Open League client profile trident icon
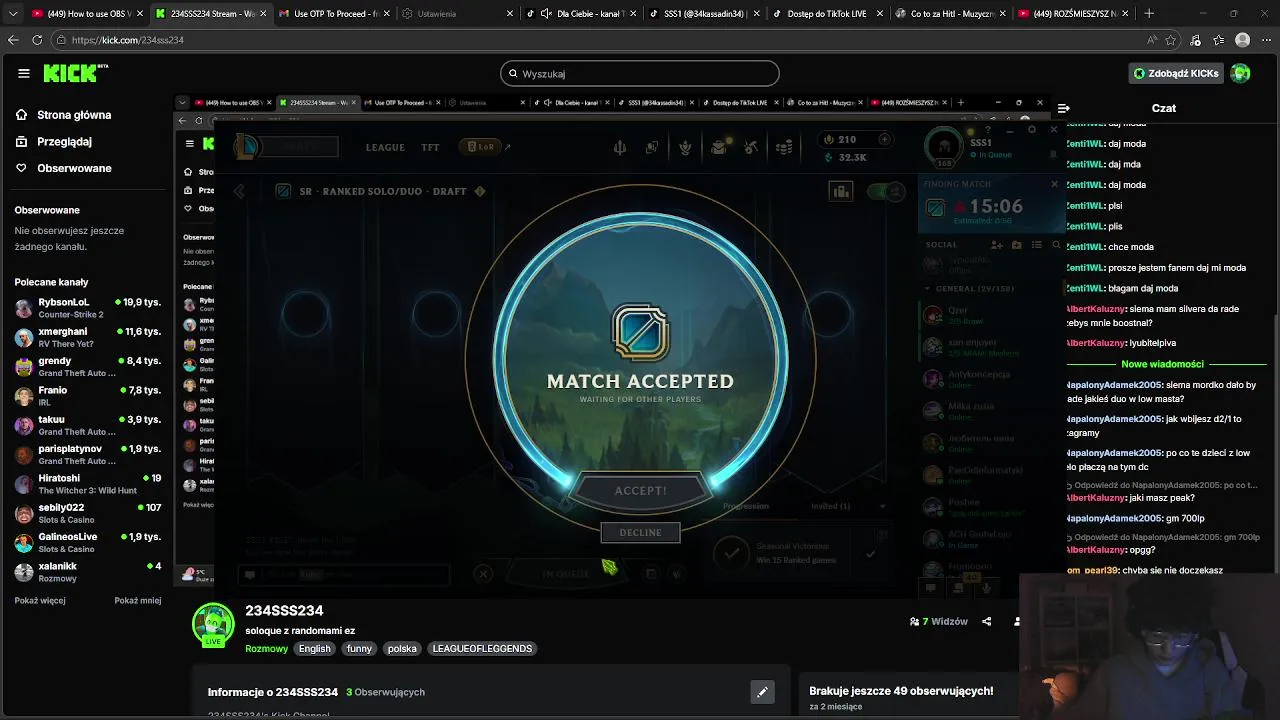This screenshot has width=1280, height=720. pos(620,148)
